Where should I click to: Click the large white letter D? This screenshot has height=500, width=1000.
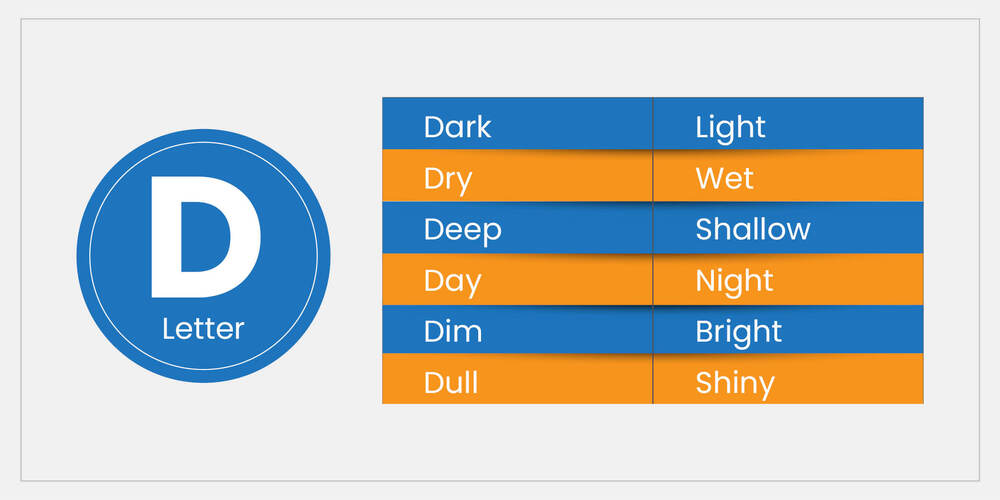tap(203, 237)
